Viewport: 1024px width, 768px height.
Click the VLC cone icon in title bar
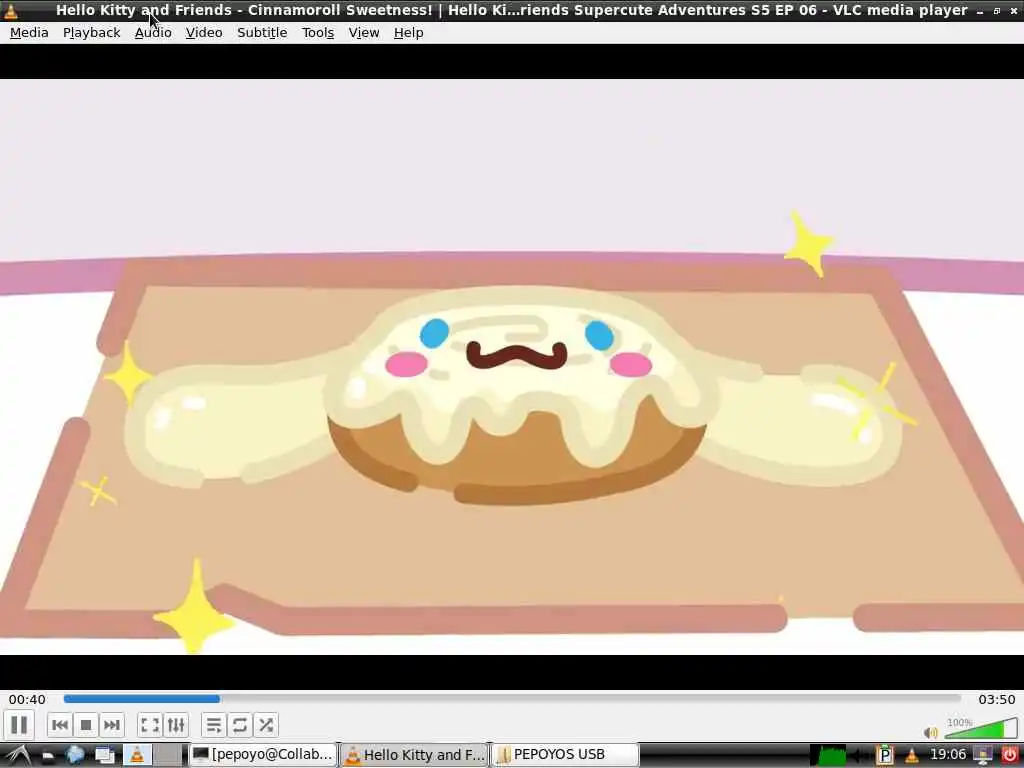(11, 10)
